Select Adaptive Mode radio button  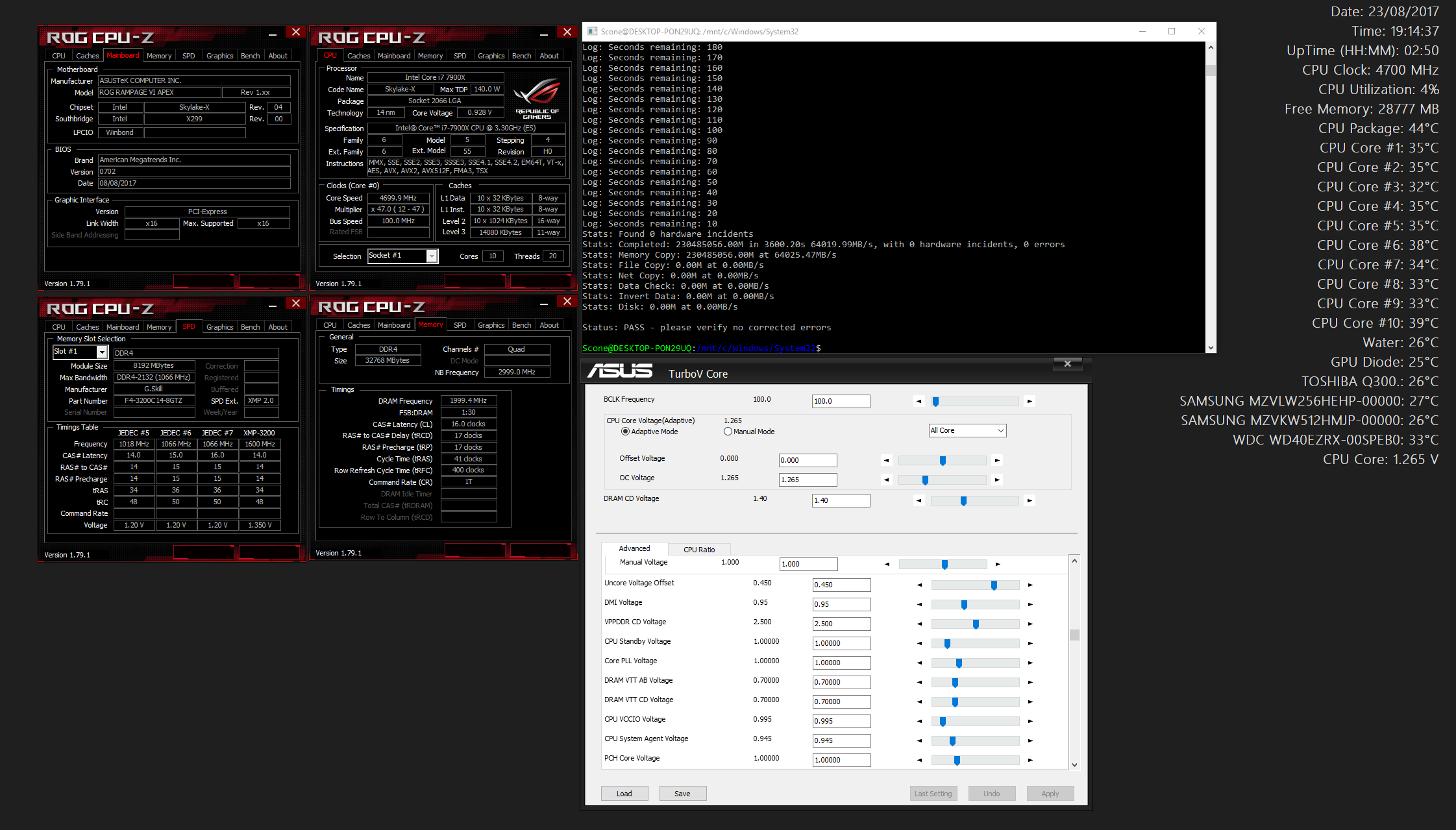625,432
